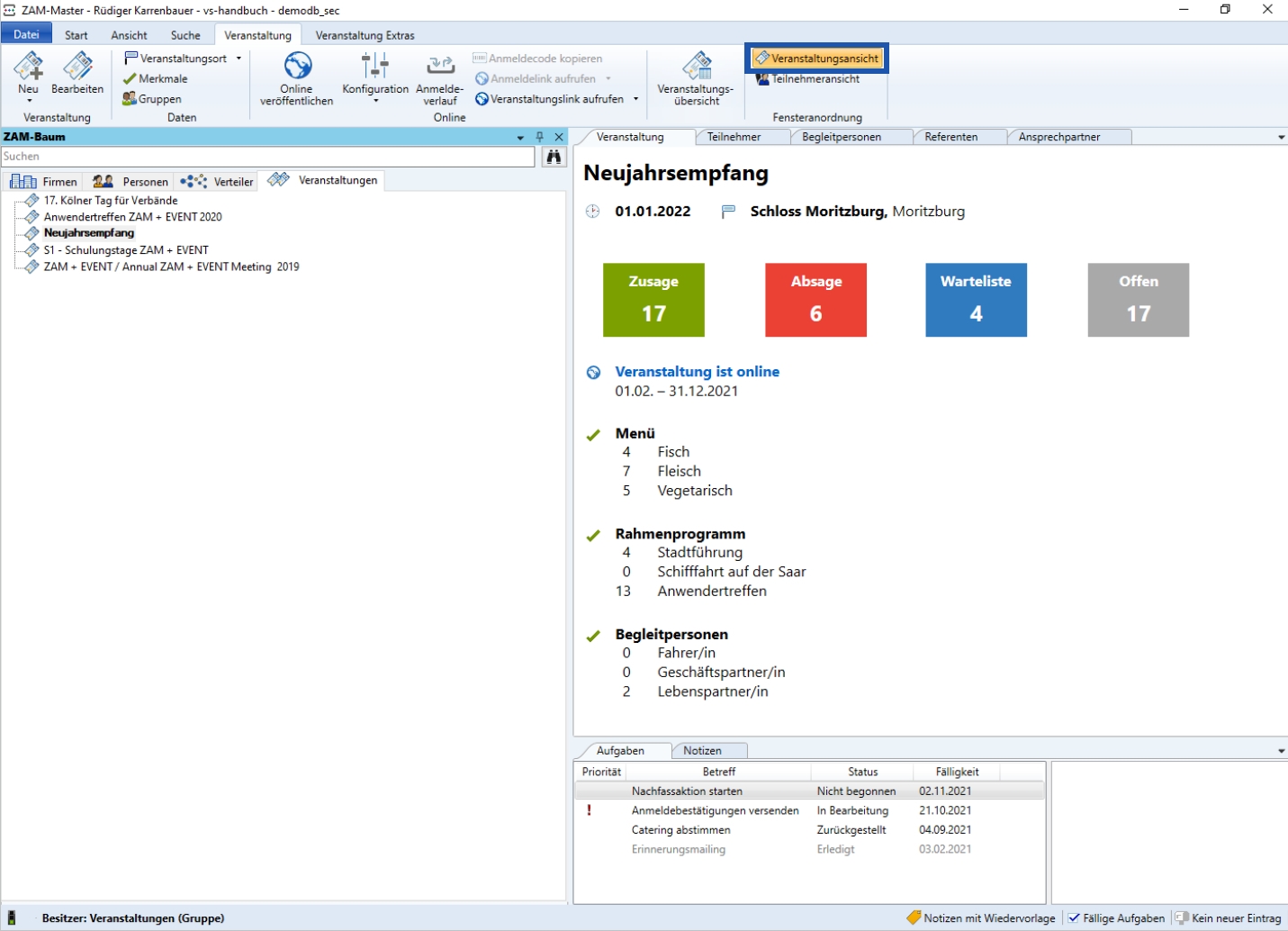Screen dimensions: 1288x931
Task: Open the Anmeldelink aufrufen dropdown arrow
Action: (608, 79)
